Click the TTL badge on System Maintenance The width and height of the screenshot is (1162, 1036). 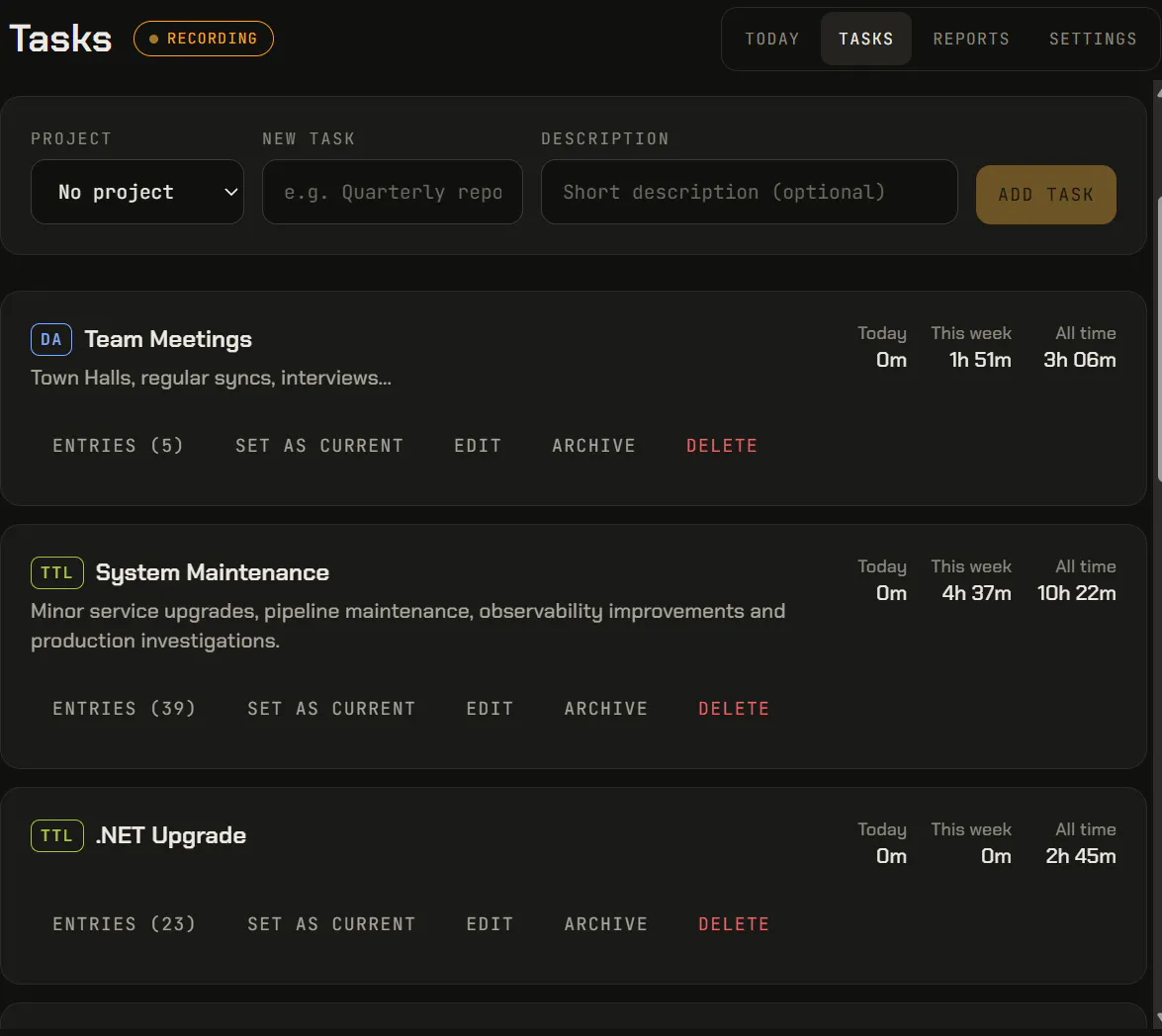click(57, 573)
